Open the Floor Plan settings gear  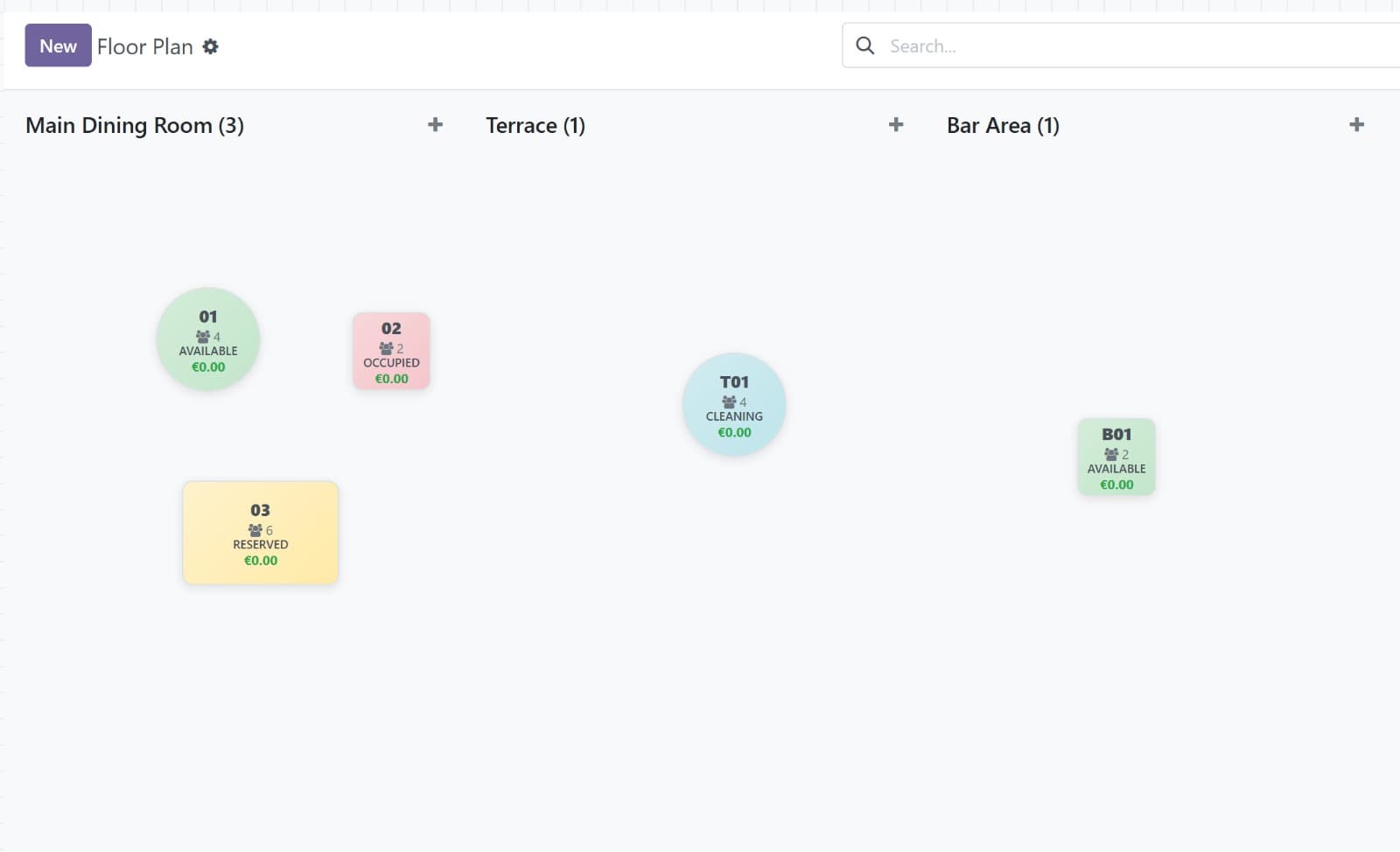point(210,46)
